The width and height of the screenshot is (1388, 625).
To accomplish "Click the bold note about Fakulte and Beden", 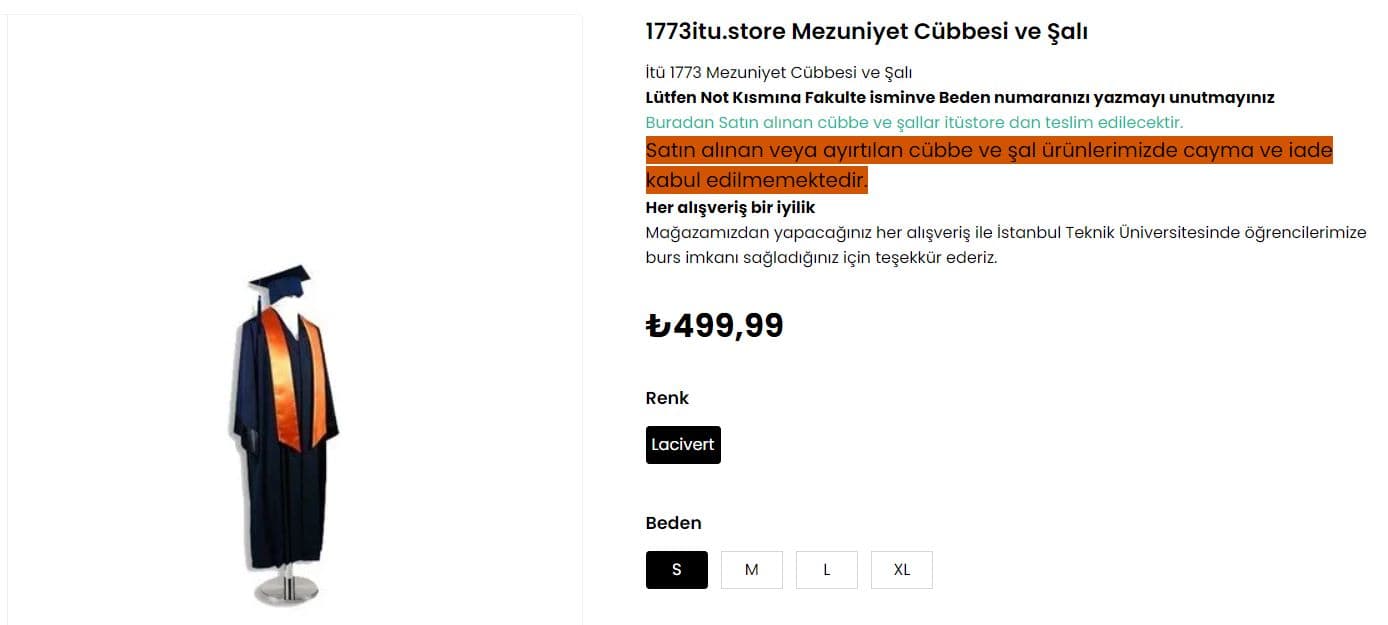I will click(960, 97).
